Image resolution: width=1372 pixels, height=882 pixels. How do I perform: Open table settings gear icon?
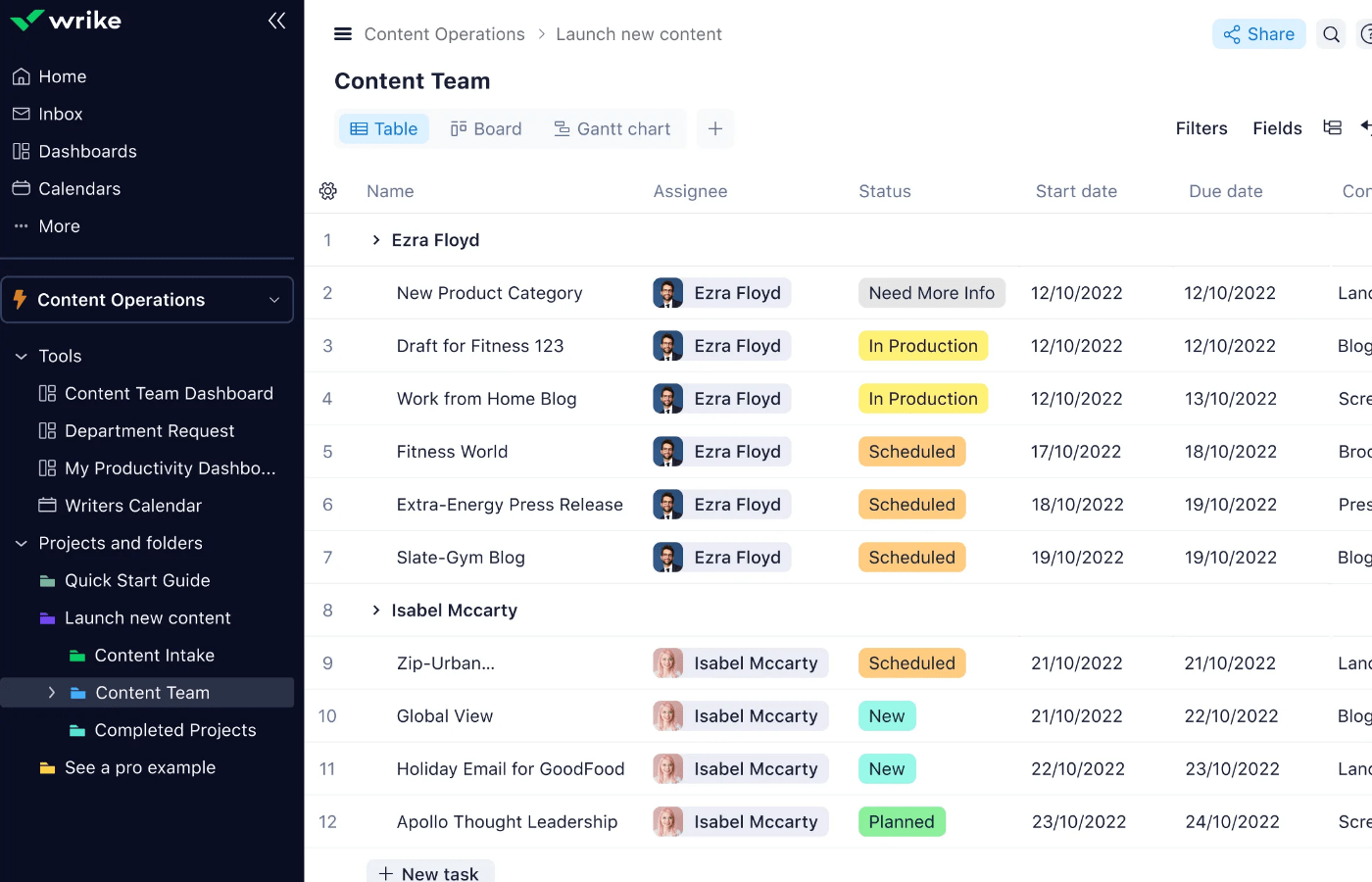pyautogui.click(x=328, y=191)
